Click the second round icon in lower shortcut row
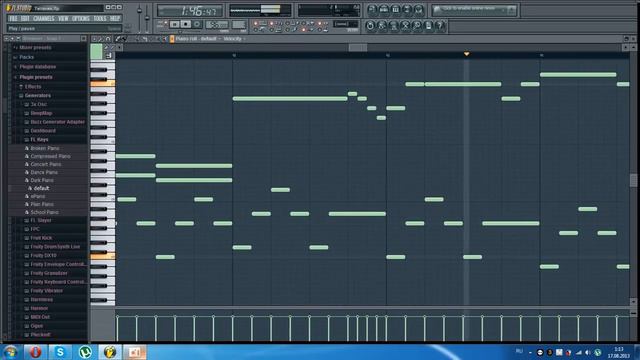The width and height of the screenshot is (640, 360). pos(382,26)
